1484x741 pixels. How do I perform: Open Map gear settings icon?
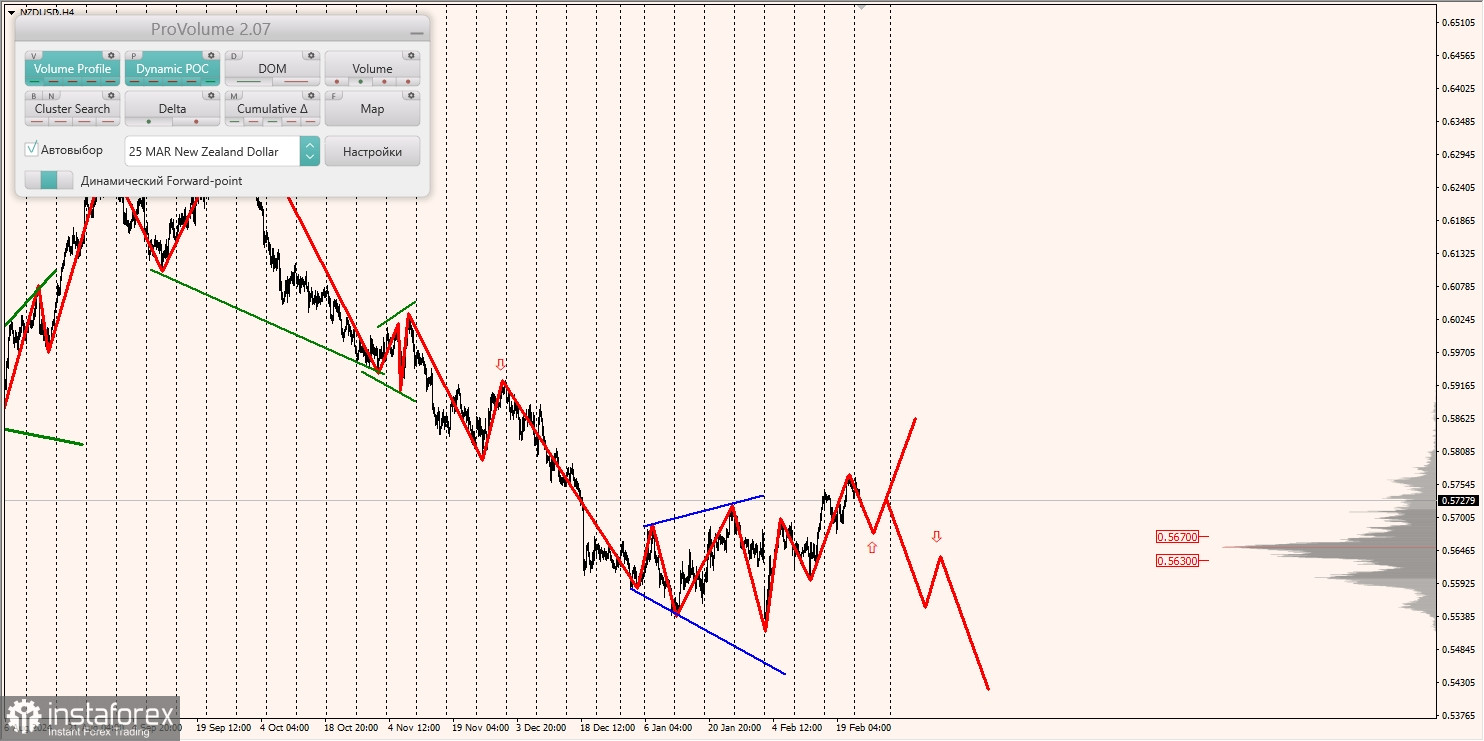pyautogui.click(x=411, y=96)
